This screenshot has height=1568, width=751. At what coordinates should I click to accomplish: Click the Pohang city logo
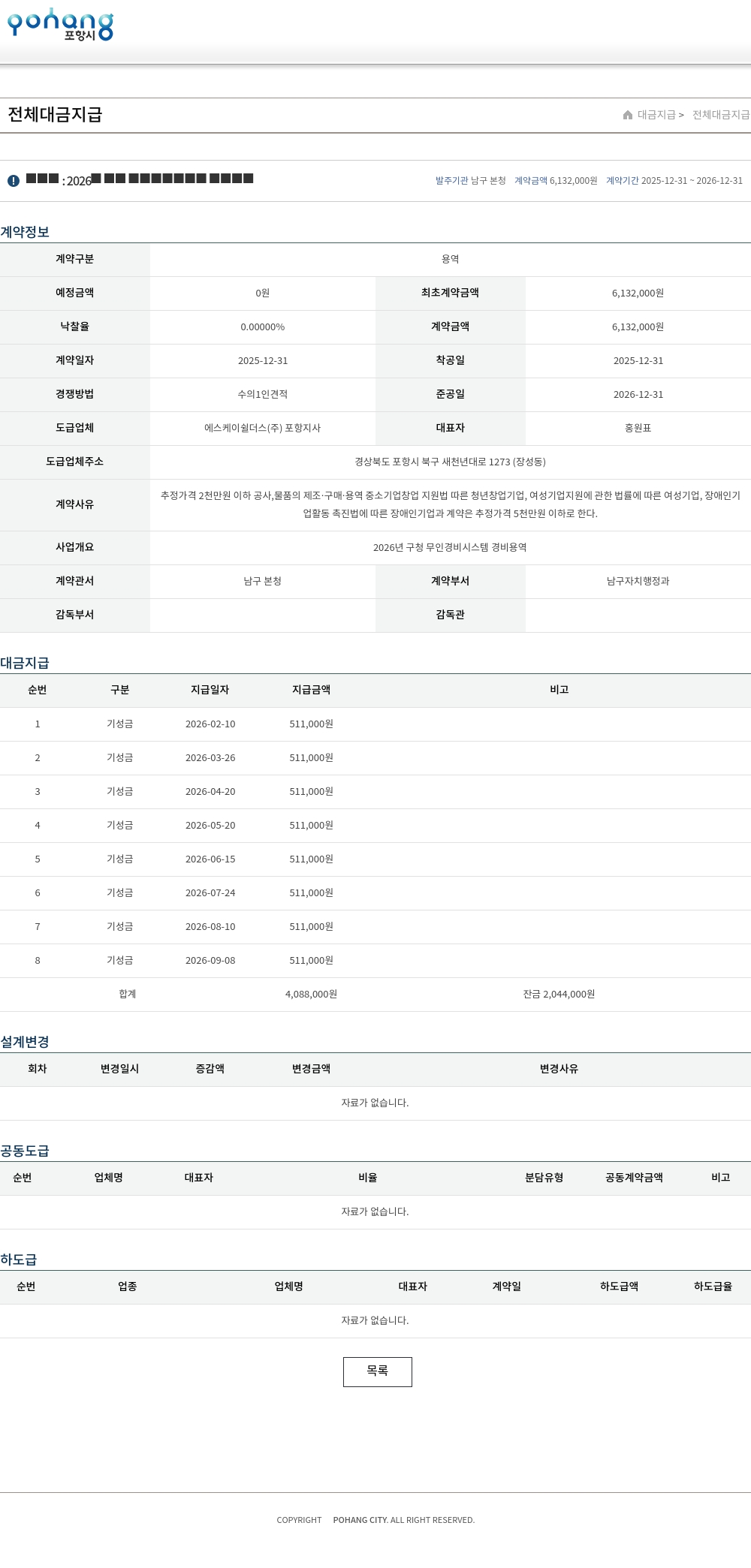pos(60,25)
